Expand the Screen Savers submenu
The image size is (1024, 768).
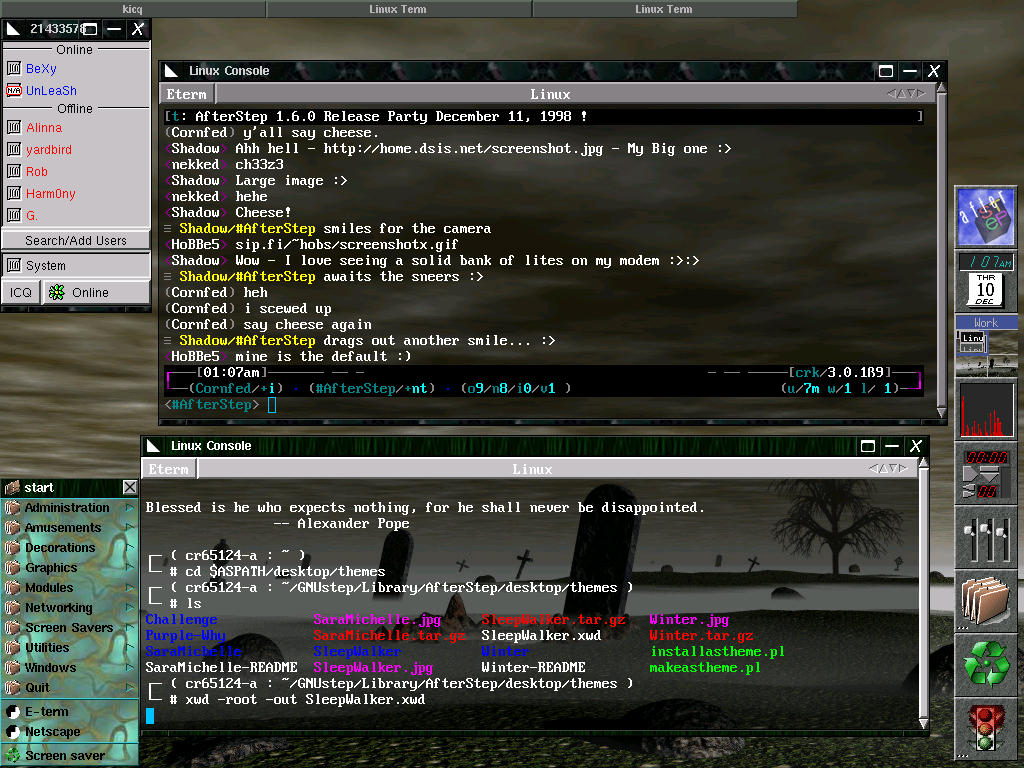point(70,628)
